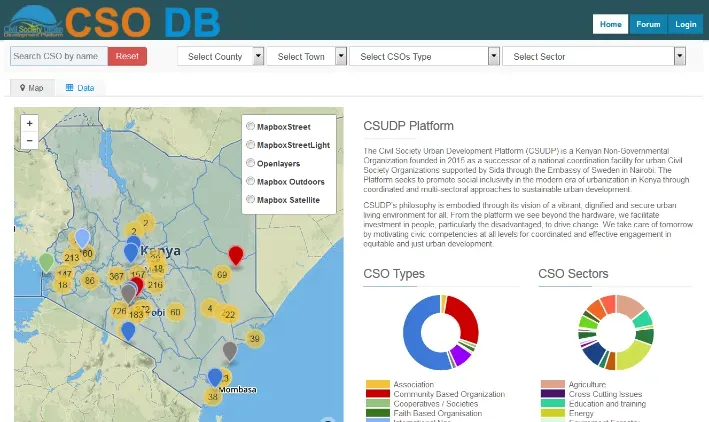Click the CSUDP logo in the header
Viewport: 709px width, 422px height.
(34, 21)
